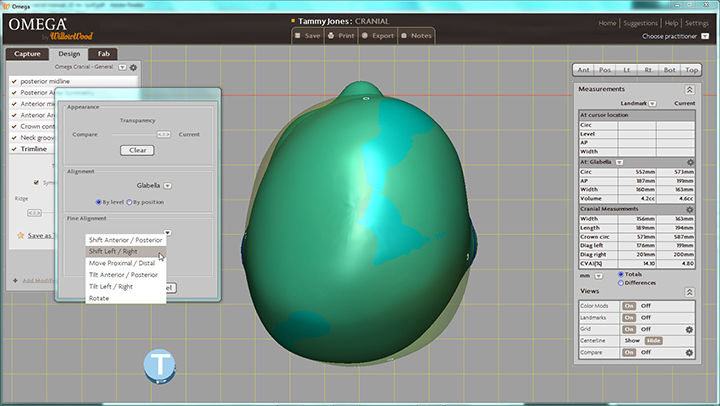720x406 pixels.
Task: Switch to the Top view
Action: click(x=691, y=70)
